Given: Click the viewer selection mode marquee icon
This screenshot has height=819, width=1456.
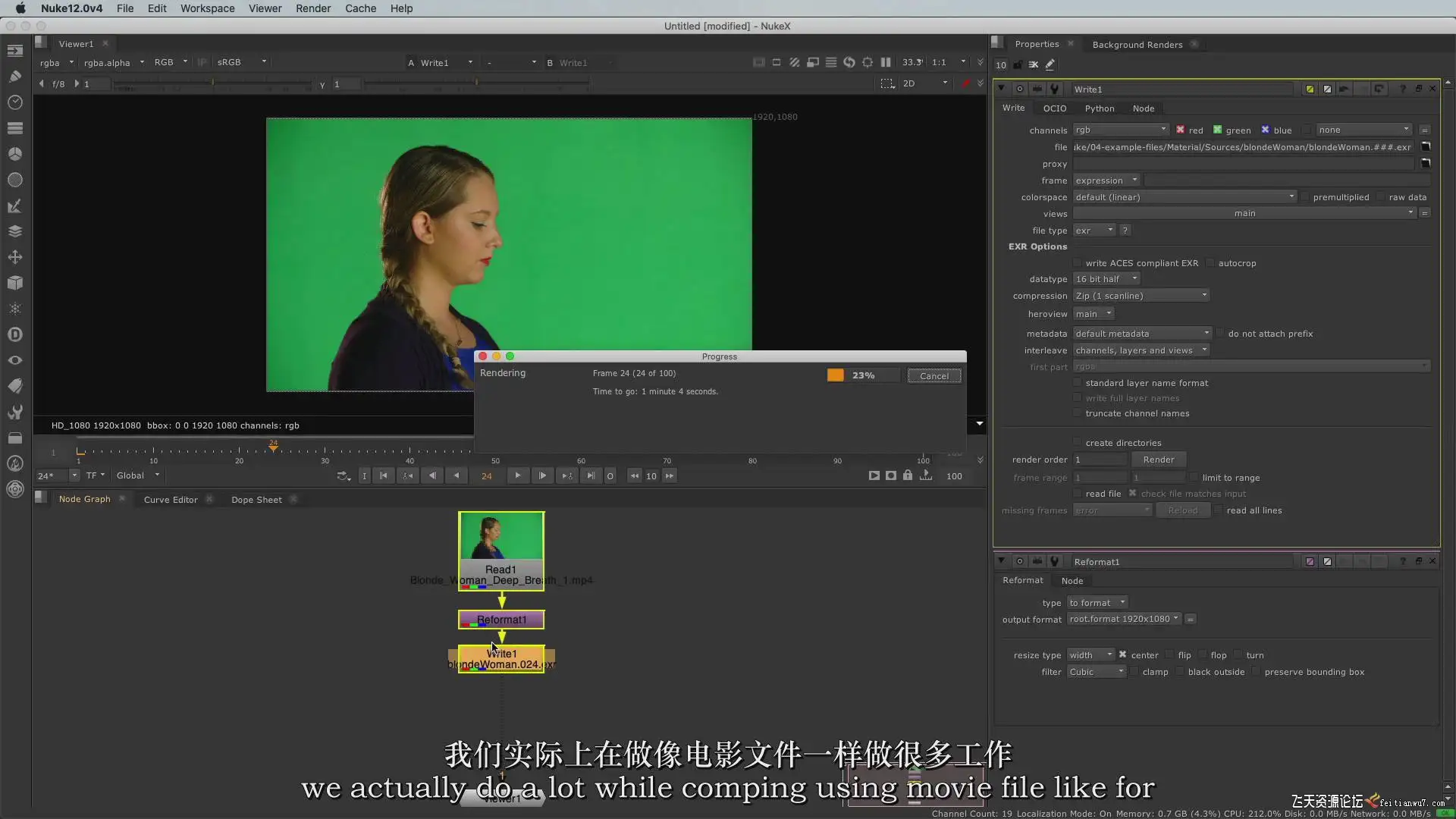Looking at the screenshot, I should [x=887, y=83].
